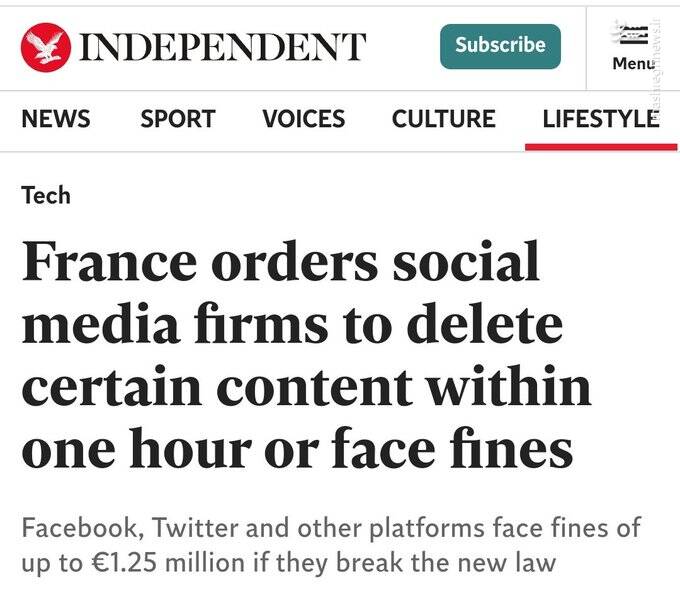
Task: Click the Independent eagle logo icon
Action: (44, 45)
